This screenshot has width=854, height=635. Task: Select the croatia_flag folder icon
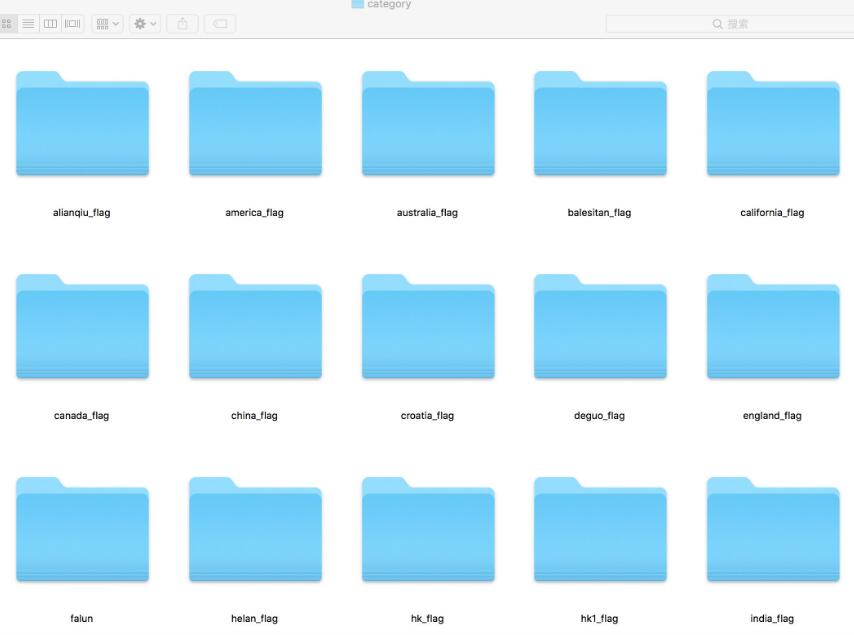pos(428,327)
